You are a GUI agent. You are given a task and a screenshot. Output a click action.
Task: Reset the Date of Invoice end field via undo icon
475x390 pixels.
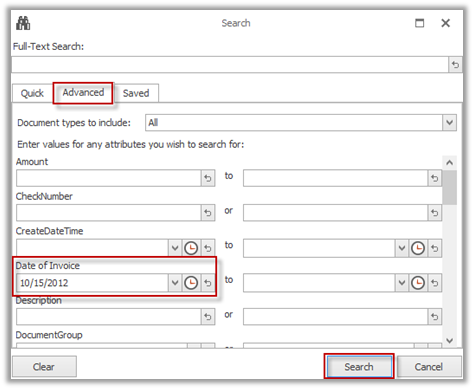pyautogui.click(x=434, y=283)
